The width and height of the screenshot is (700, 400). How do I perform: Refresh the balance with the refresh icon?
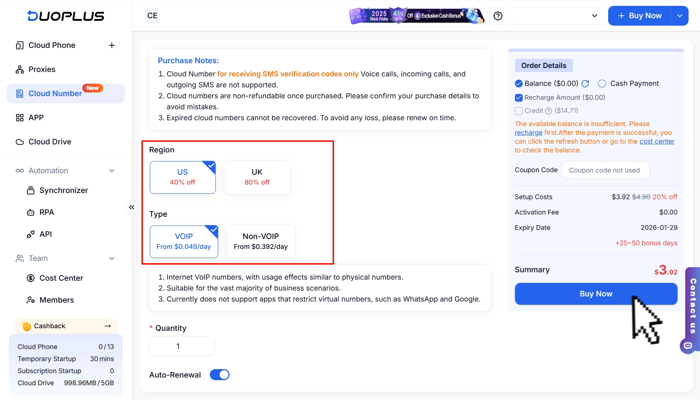tap(586, 84)
